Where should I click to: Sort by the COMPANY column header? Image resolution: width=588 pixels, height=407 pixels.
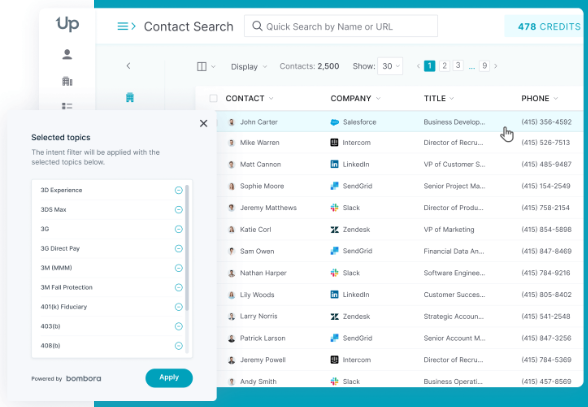coord(355,98)
